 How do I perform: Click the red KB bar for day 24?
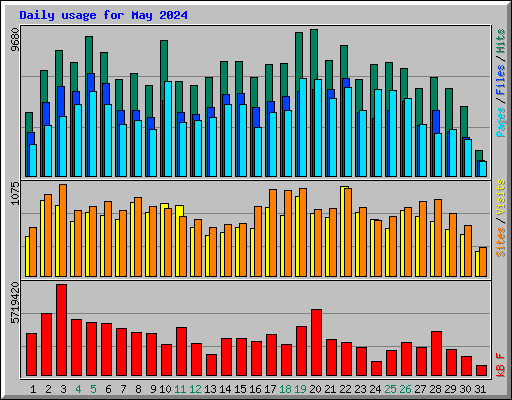coord(376,368)
